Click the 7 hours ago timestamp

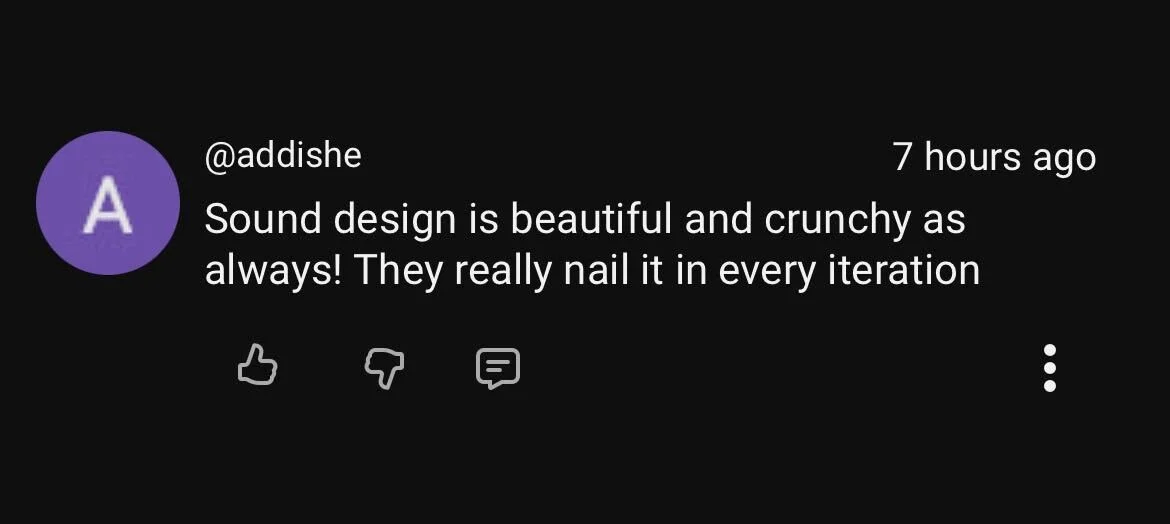click(995, 159)
